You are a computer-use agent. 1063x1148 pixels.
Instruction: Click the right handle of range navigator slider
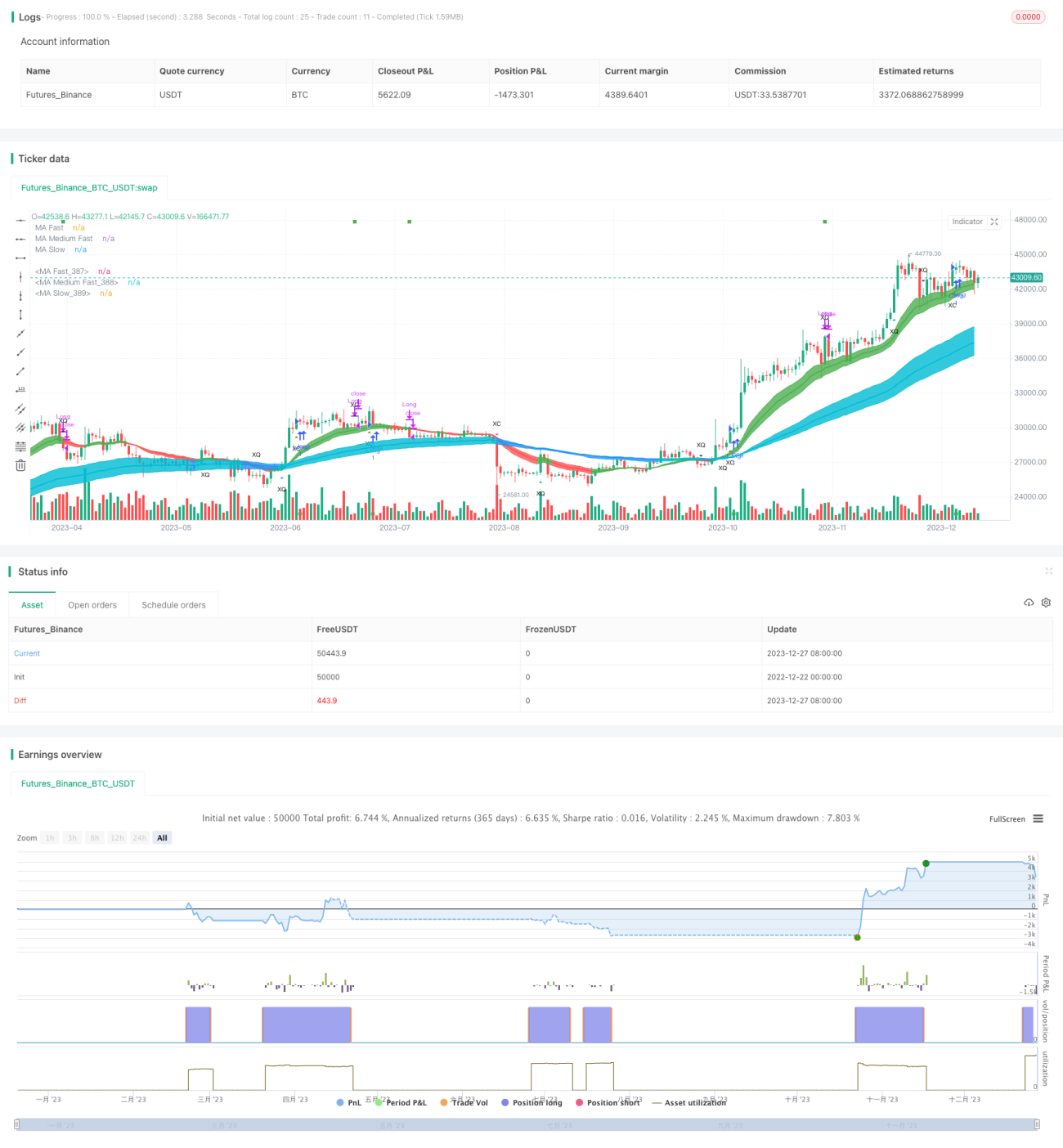[1037, 1124]
